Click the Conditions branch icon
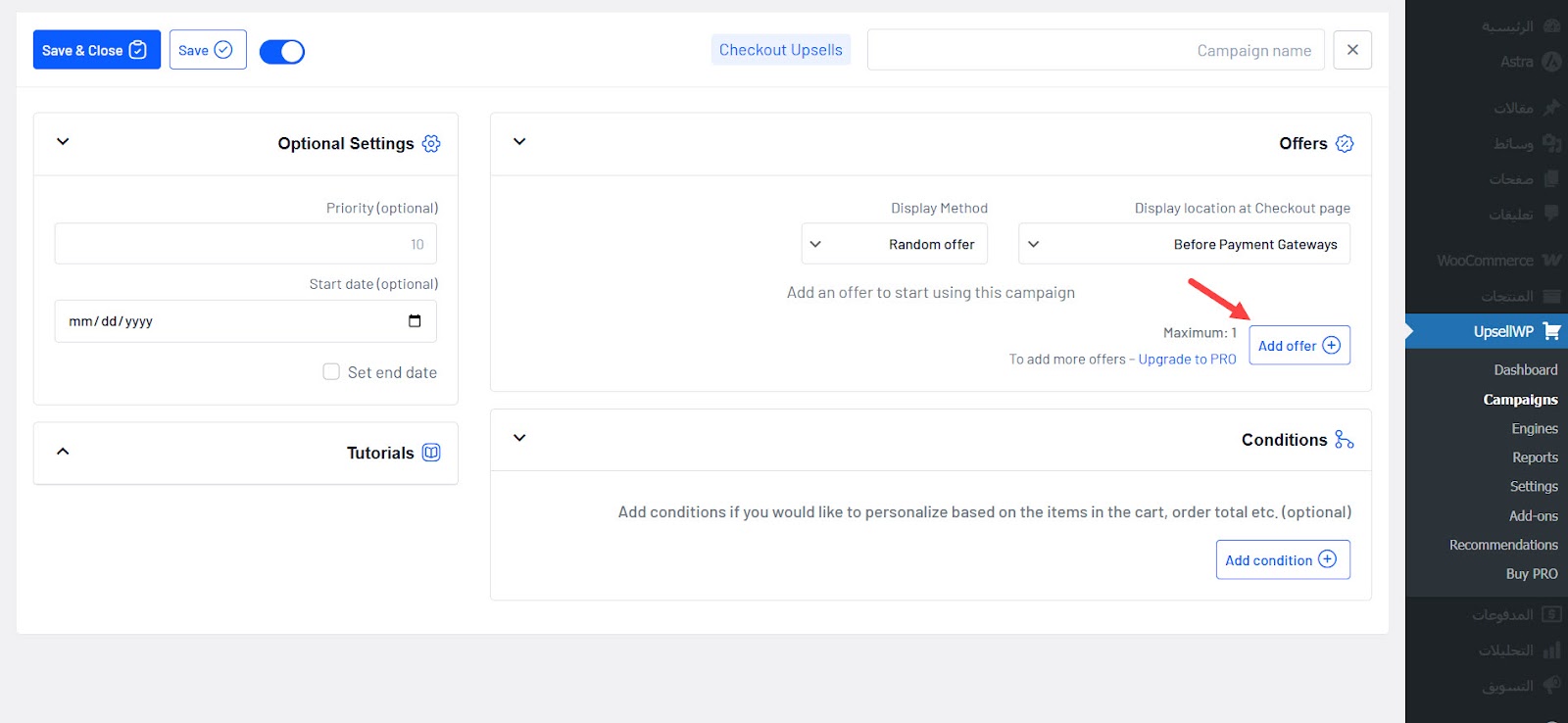This screenshot has height=723, width=1568. point(1345,440)
